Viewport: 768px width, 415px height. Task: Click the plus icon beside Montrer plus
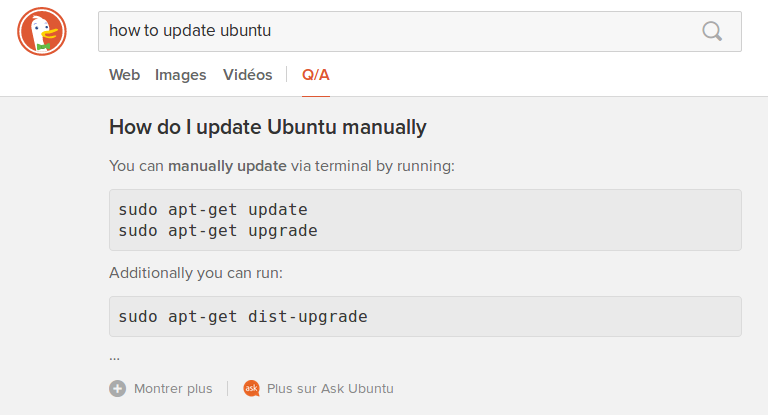[117, 388]
